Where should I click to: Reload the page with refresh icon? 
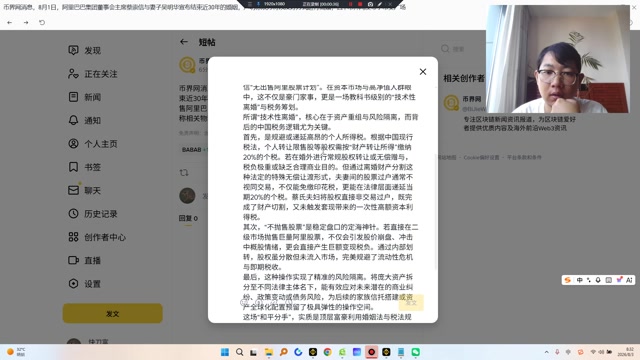click(42, 22)
